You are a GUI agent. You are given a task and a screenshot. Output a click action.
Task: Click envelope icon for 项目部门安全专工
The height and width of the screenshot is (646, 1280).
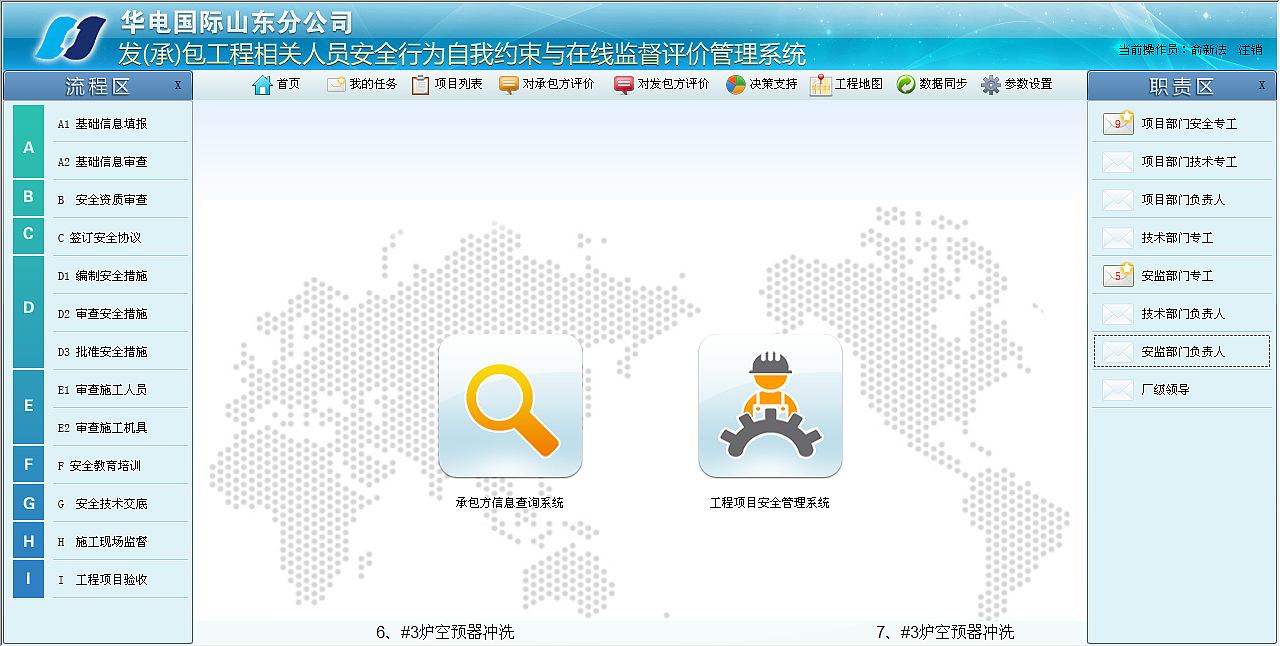1118,124
